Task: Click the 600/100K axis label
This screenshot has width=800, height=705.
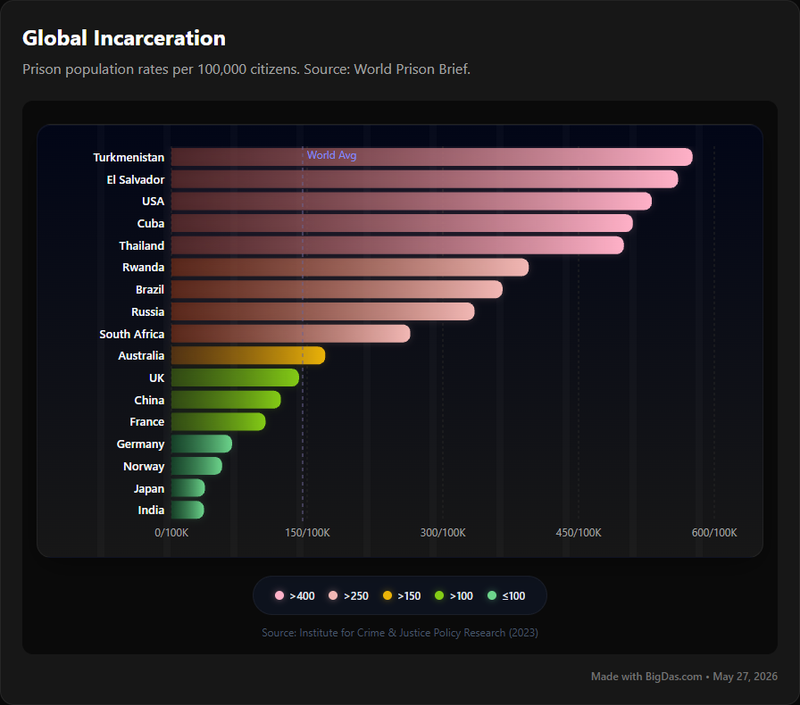Action: pos(714,533)
